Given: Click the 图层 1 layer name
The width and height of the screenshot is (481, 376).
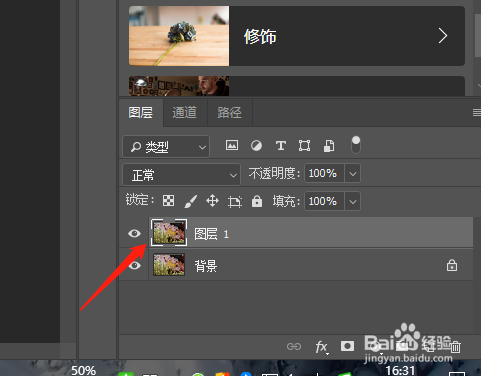Looking at the screenshot, I should (x=212, y=234).
